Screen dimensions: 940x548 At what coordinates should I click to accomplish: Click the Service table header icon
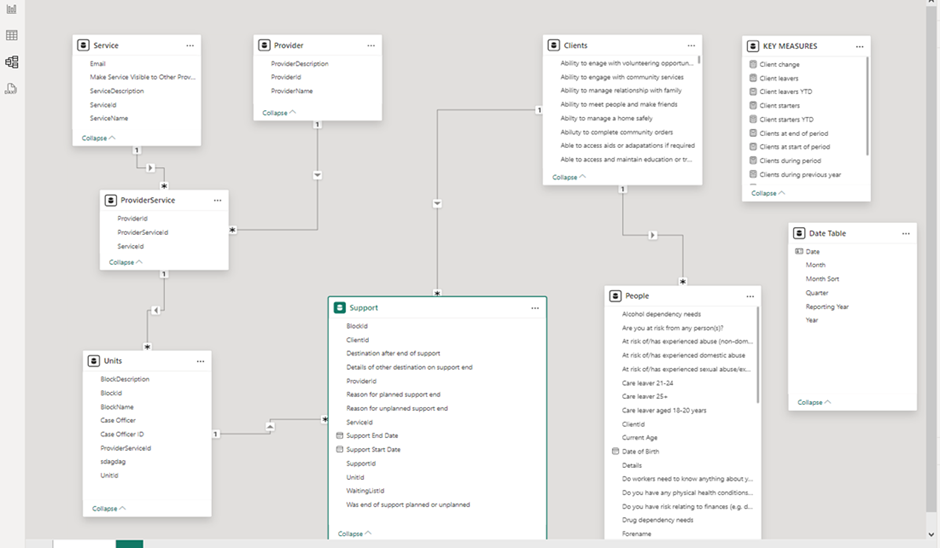(x=83, y=46)
